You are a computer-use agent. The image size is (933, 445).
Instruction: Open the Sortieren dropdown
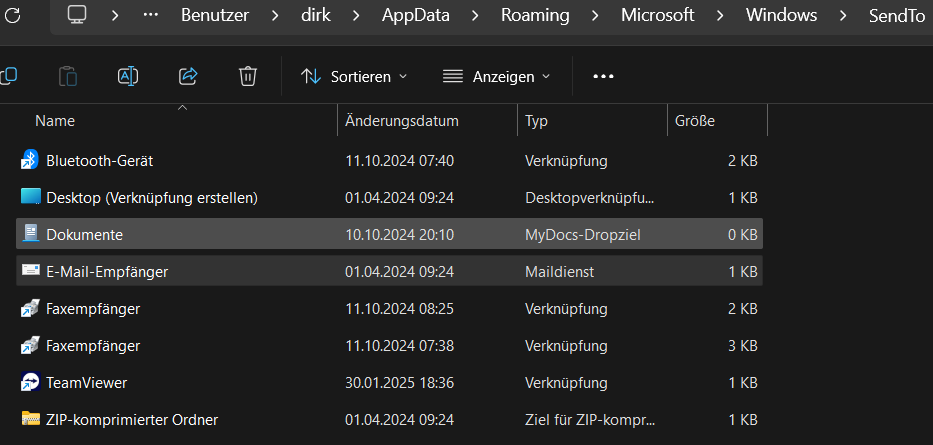pos(354,76)
